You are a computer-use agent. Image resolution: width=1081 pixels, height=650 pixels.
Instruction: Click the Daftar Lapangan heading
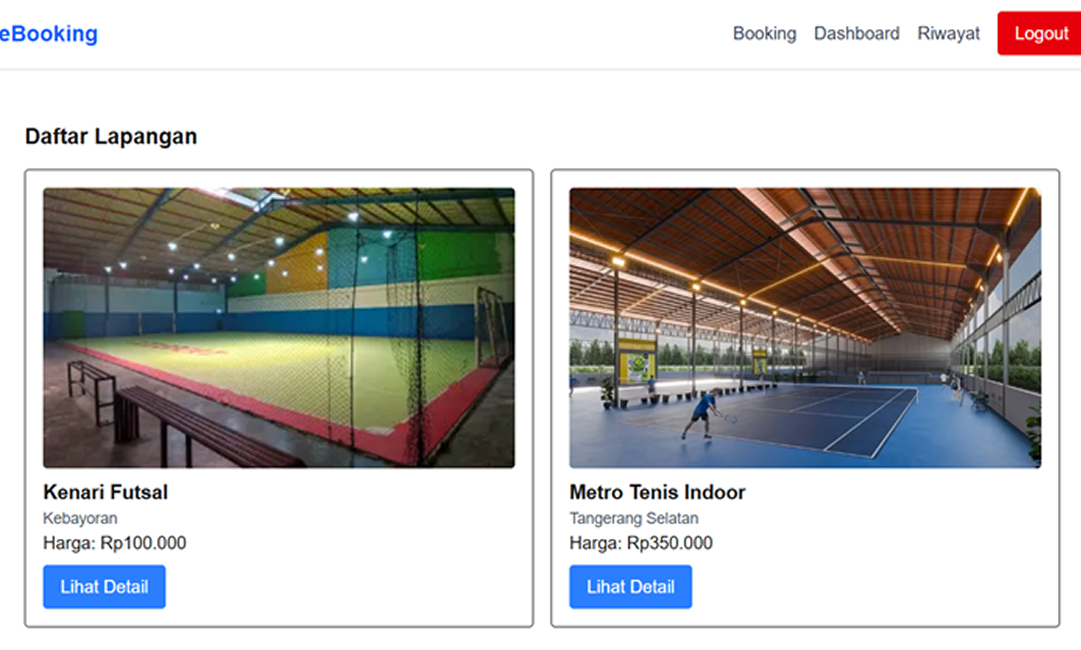click(x=111, y=136)
